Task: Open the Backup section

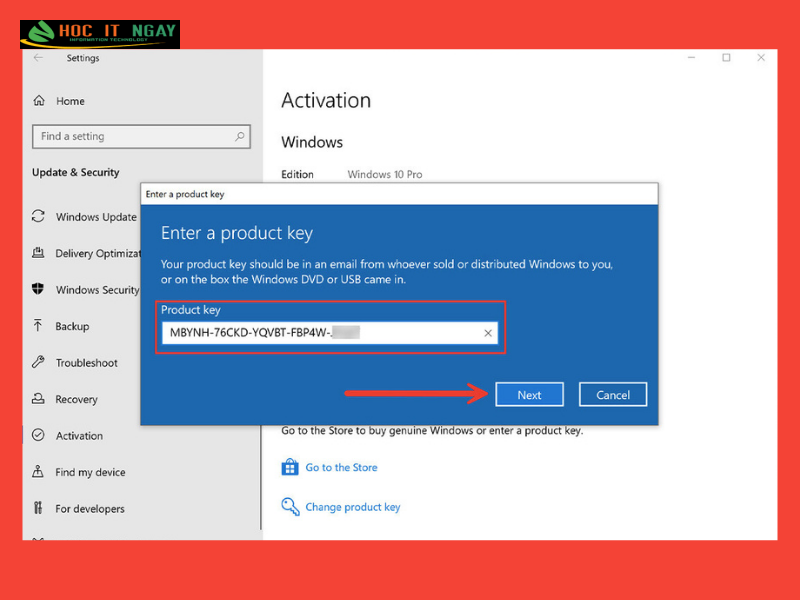Action: pyautogui.click(x=72, y=326)
